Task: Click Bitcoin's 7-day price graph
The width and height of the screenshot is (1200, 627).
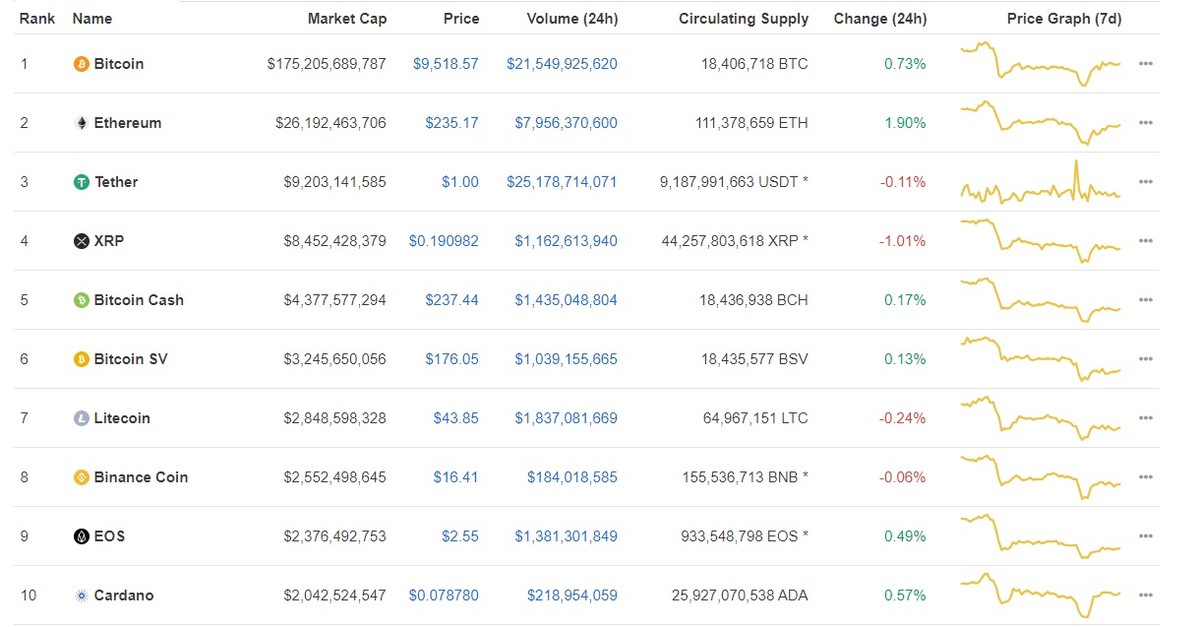Action: 1040,63
